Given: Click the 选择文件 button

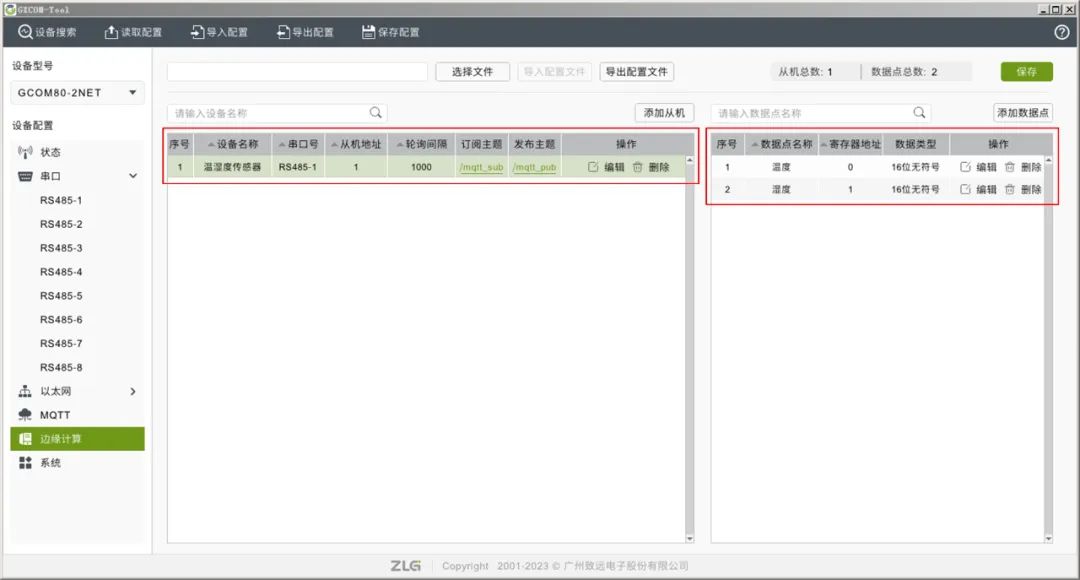Looking at the screenshot, I should click(472, 72).
